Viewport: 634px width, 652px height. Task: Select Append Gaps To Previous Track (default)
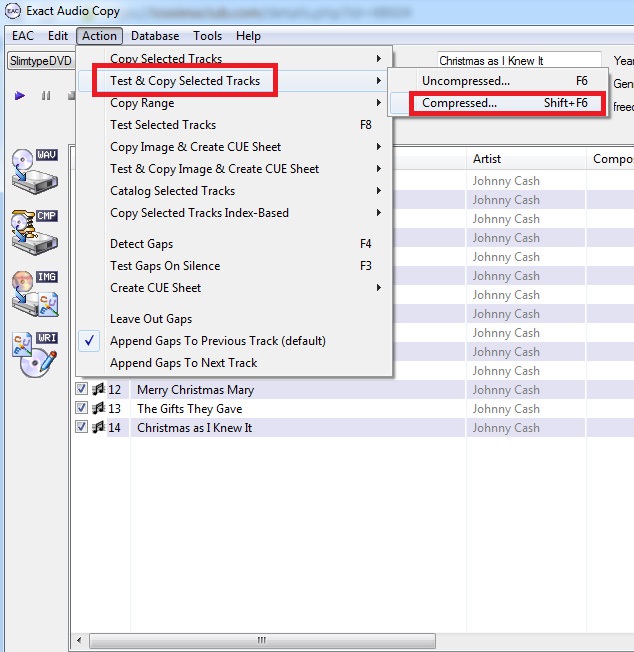coord(234,341)
